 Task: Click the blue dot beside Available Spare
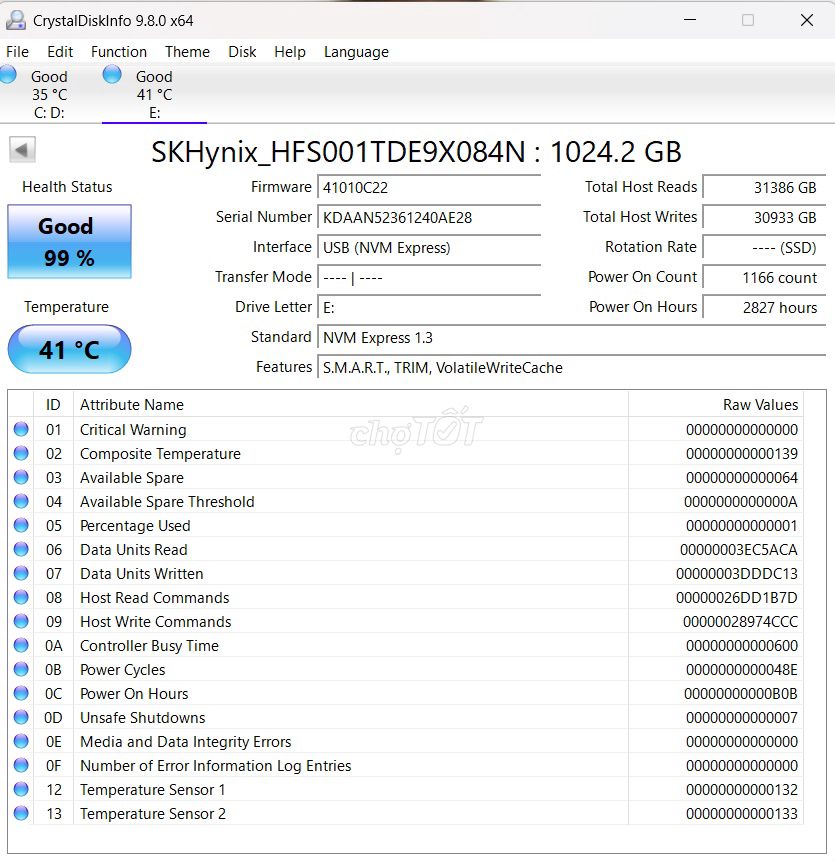22,477
